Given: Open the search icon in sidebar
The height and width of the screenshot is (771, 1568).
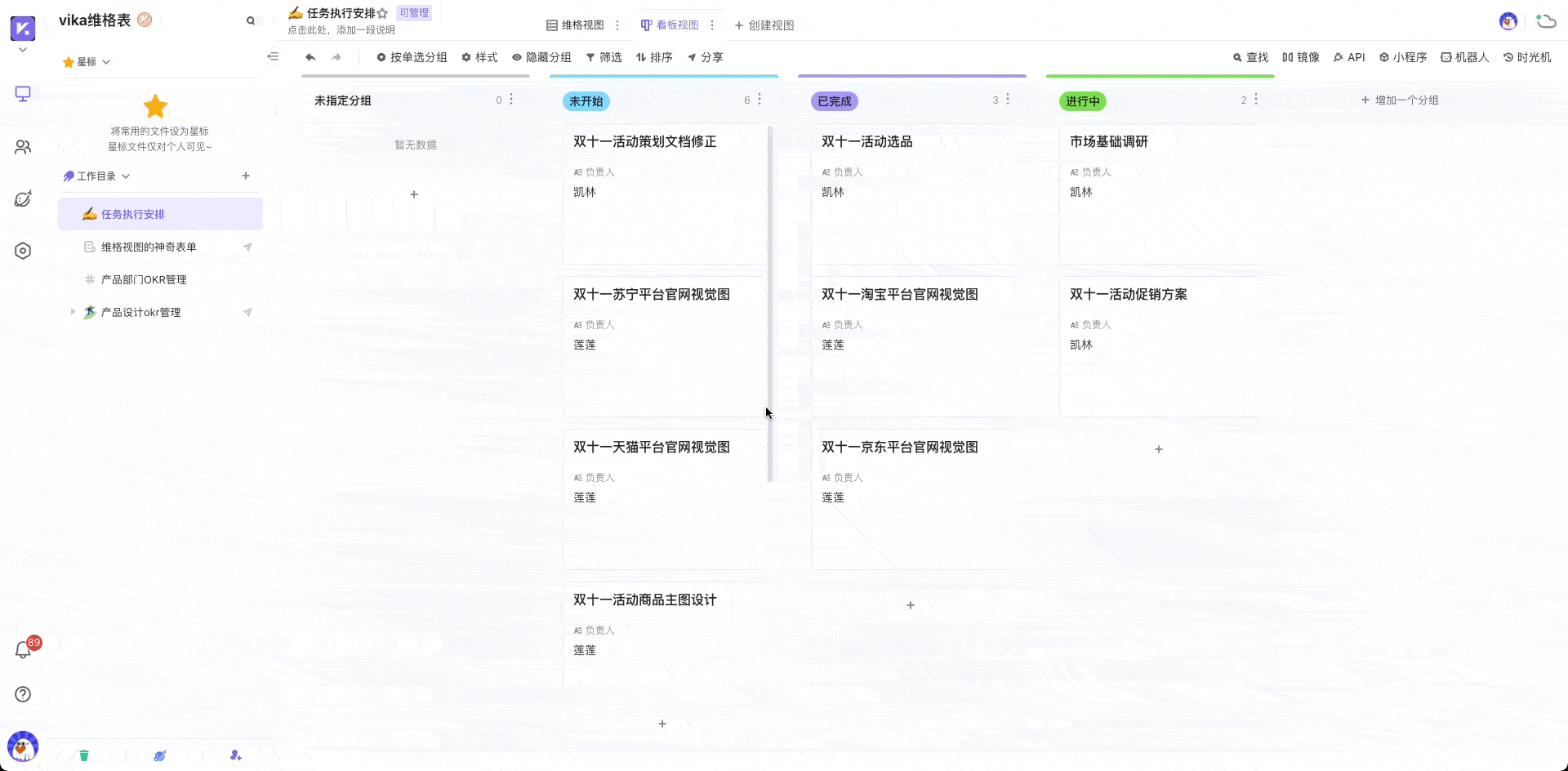Looking at the screenshot, I should click(251, 21).
